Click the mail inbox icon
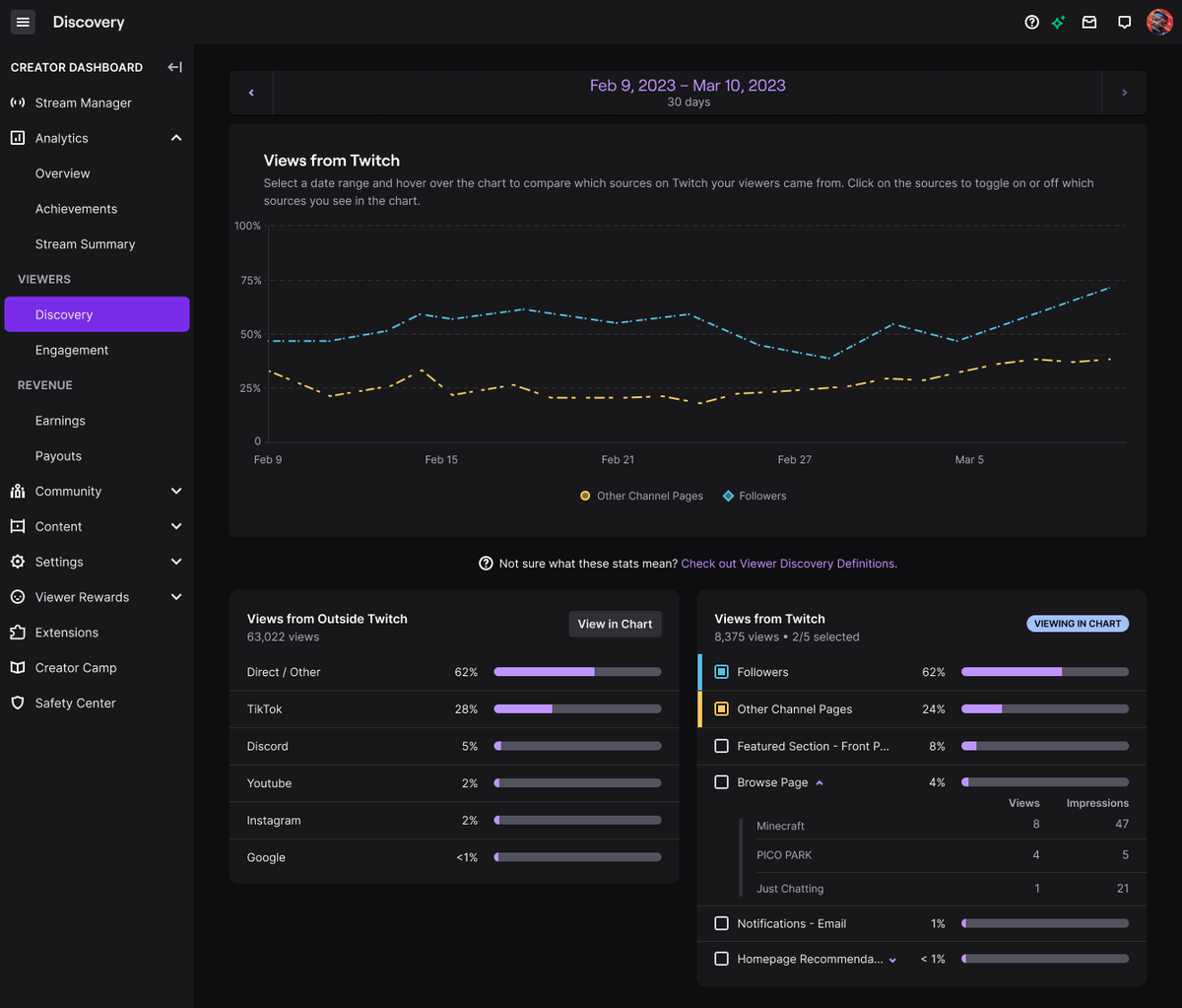Screen dimensions: 1182x1008 point(1089,22)
